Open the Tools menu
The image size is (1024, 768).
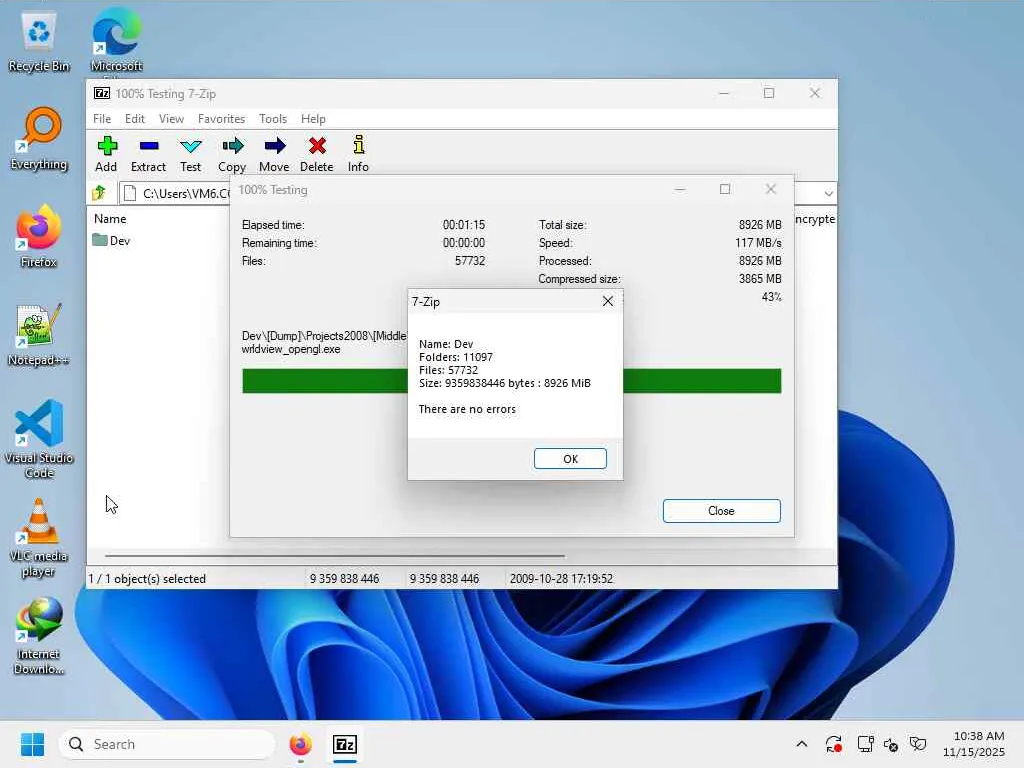click(x=273, y=119)
